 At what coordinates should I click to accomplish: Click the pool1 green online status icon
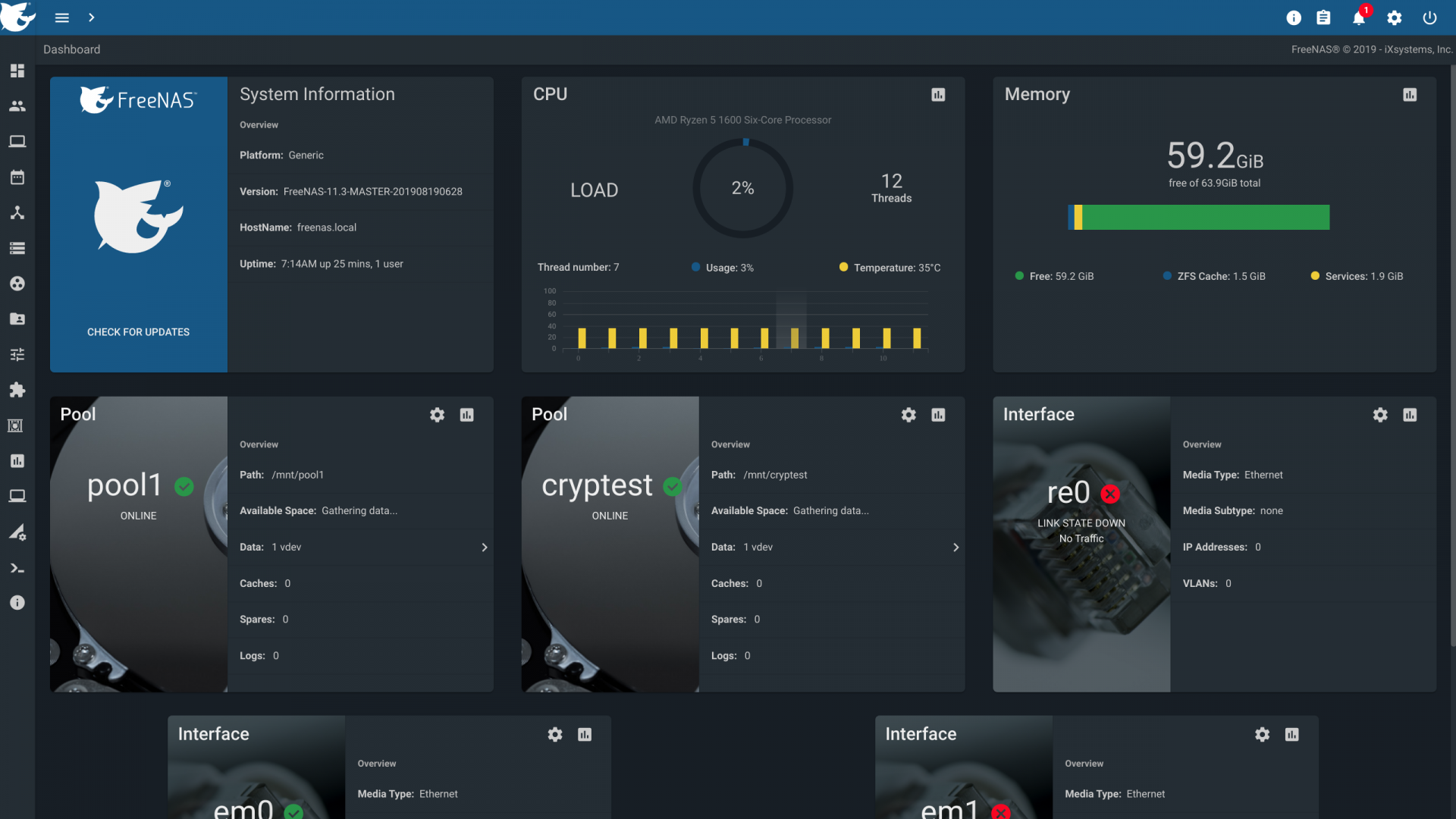184,486
